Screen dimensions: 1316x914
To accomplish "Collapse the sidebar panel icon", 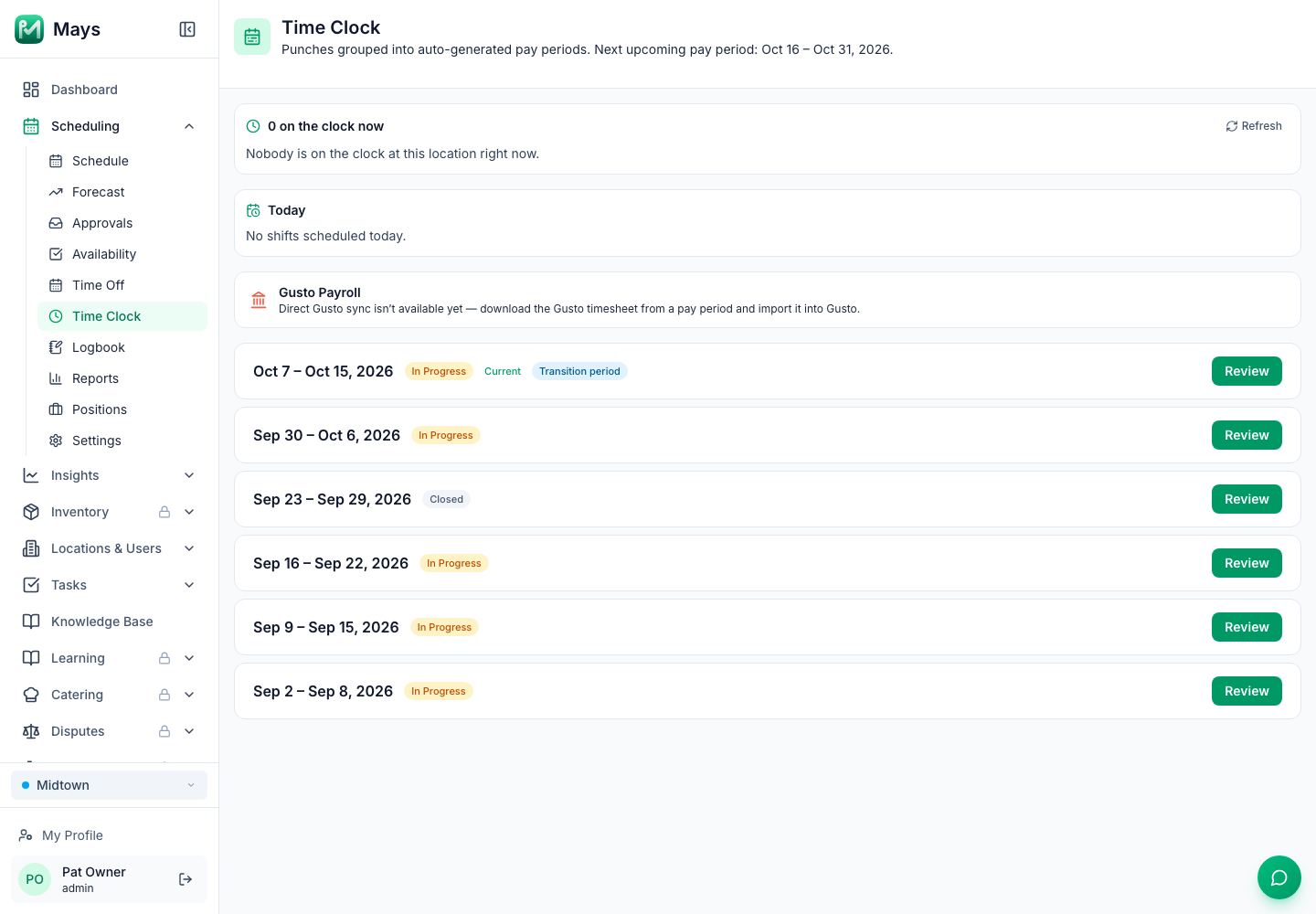I will pyautogui.click(x=187, y=29).
